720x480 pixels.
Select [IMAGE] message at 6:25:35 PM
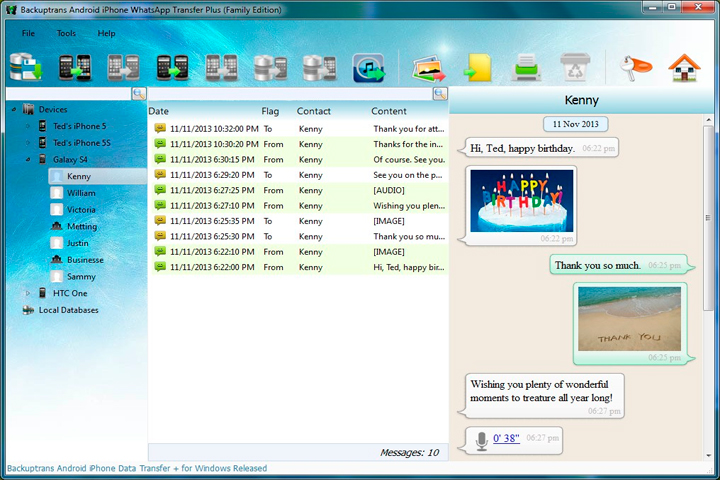click(x=300, y=221)
